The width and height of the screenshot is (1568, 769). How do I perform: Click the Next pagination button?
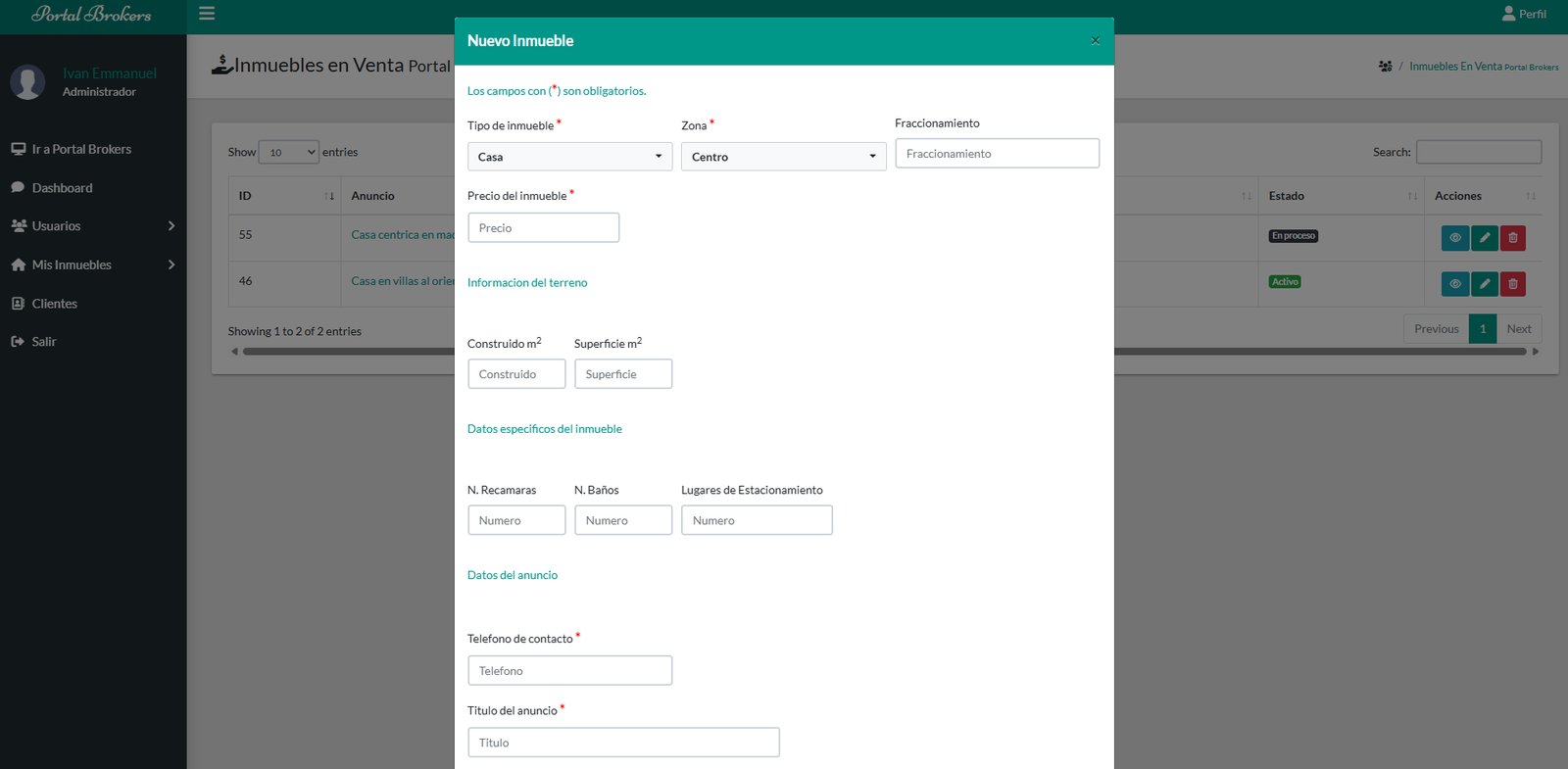tap(1519, 329)
